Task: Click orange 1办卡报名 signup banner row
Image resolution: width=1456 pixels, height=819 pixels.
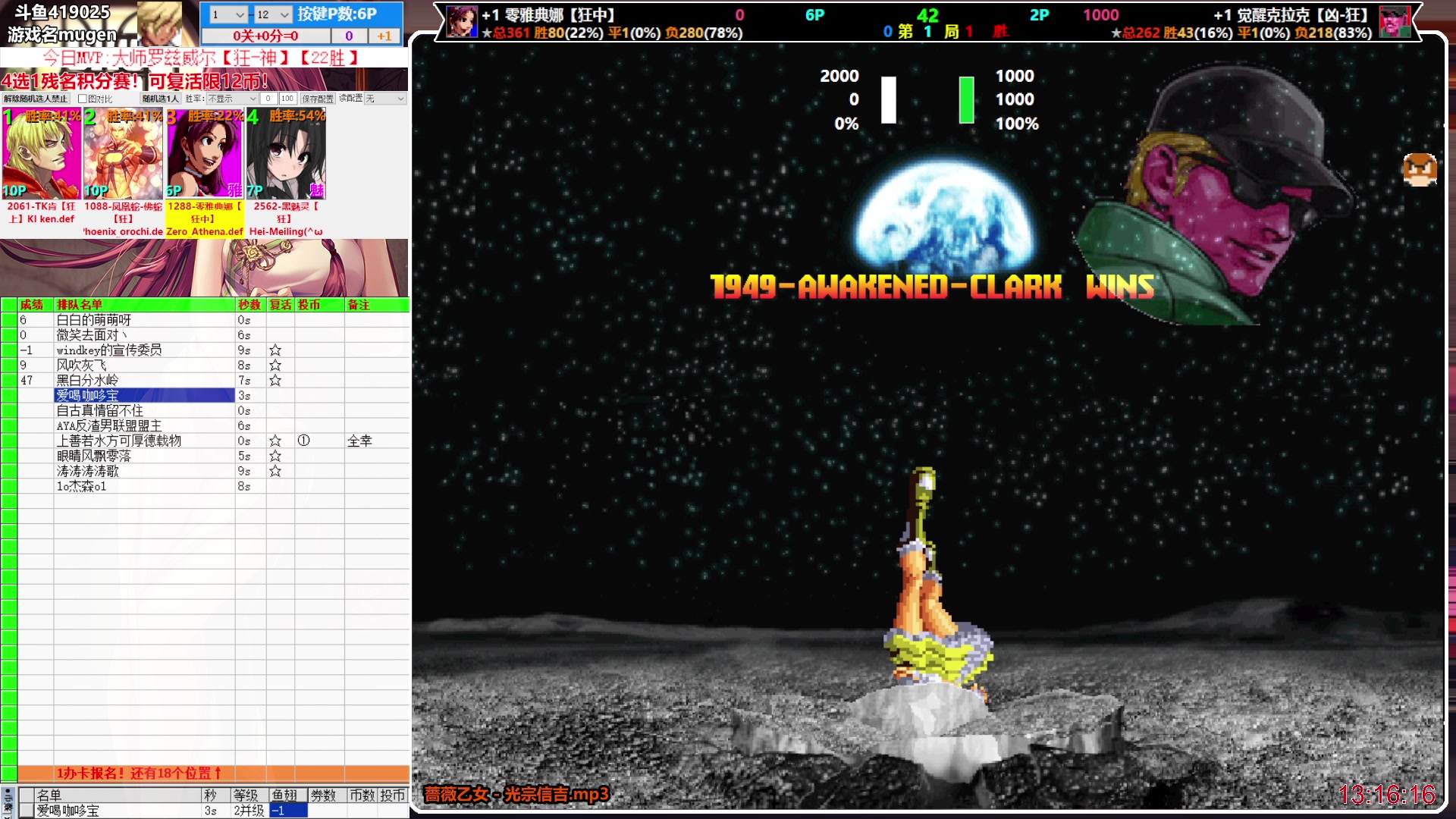Action: [213, 773]
